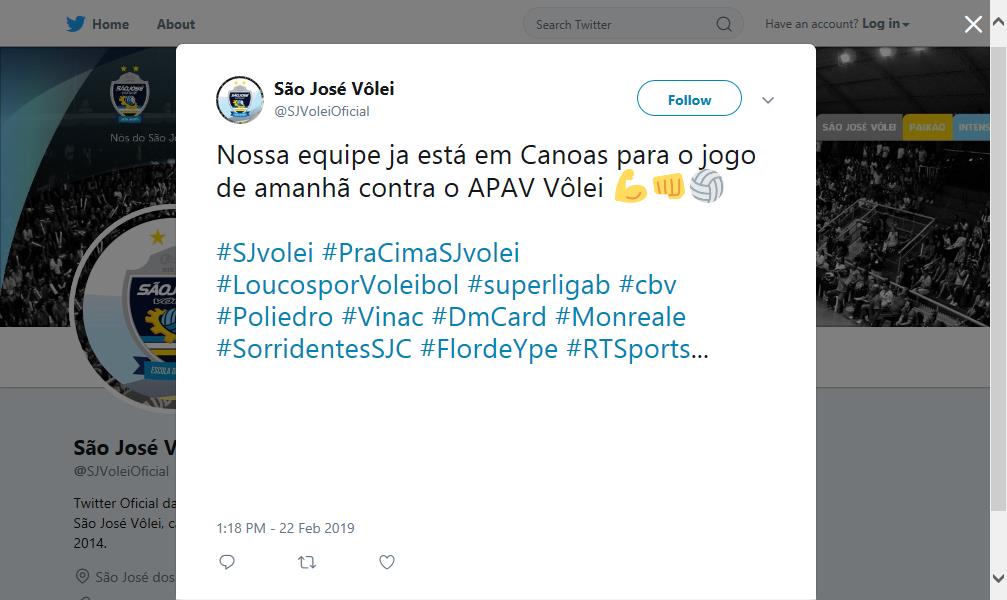1007x600 pixels.
Task: Click São José Vôlei avatar in the tweet
Action: pos(240,100)
